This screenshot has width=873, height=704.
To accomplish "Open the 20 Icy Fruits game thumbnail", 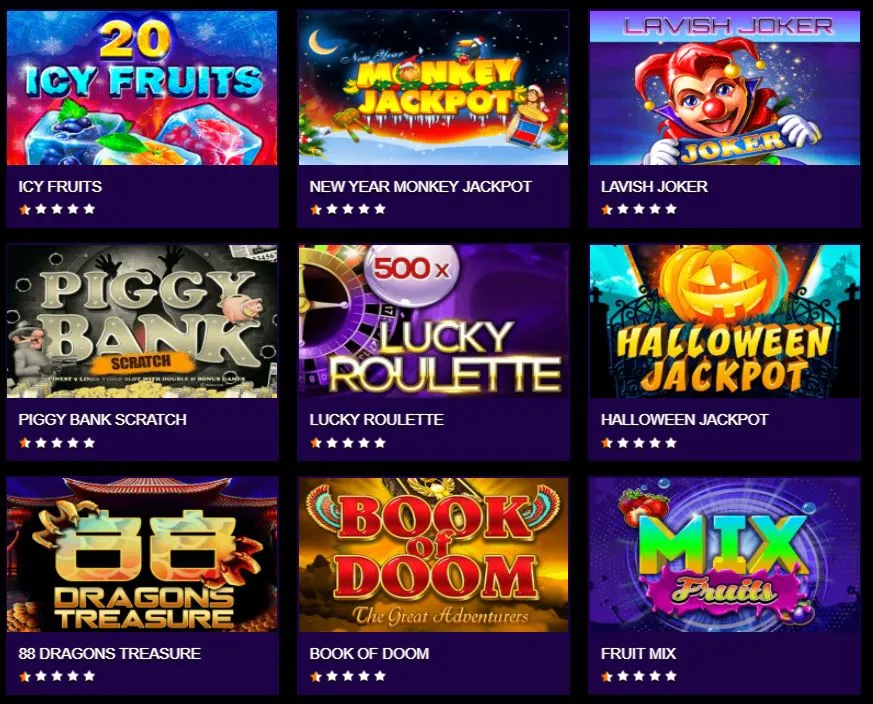I will [x=142, y=88].
